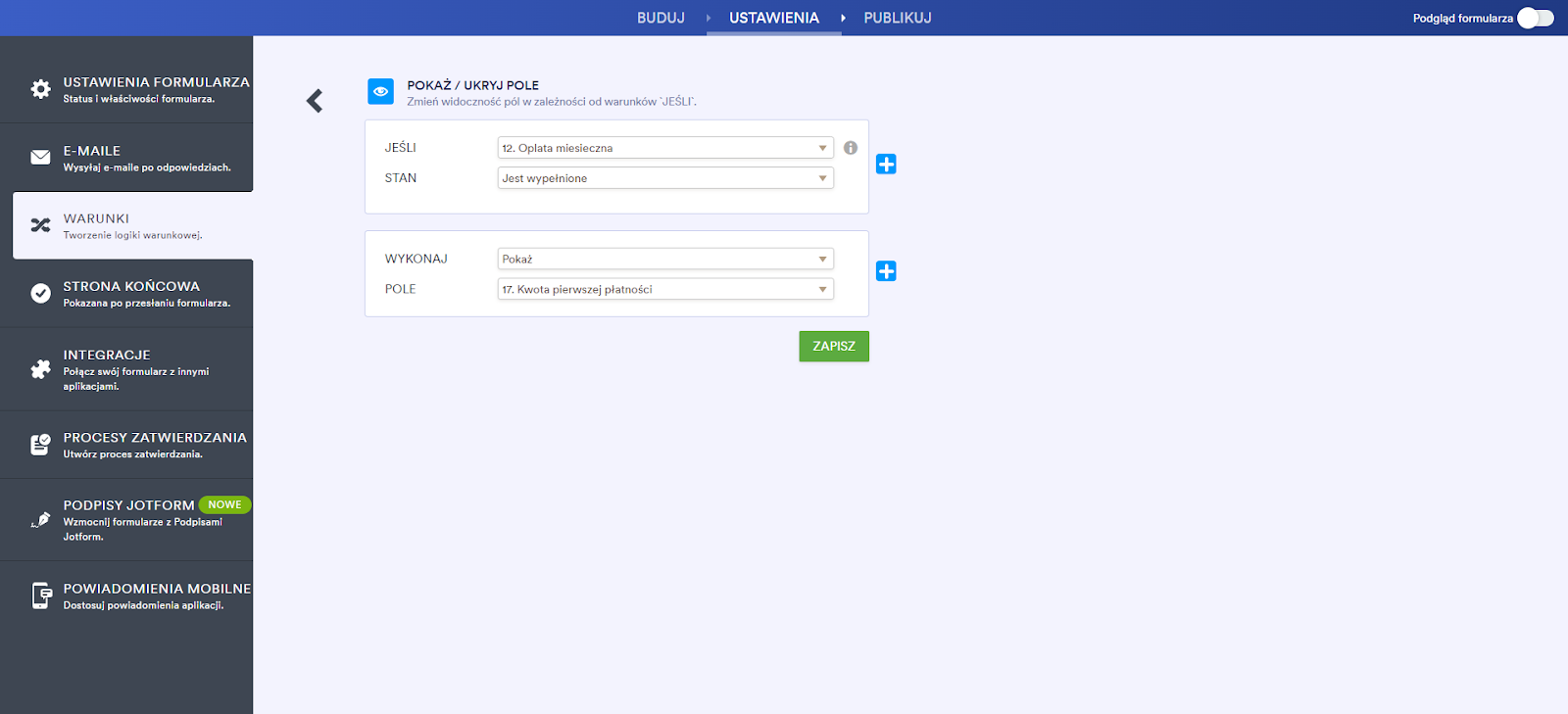Viewport: 1568px width, 714px height.
Task: Click the gear icon for form settings
Action: click(40, 89)
